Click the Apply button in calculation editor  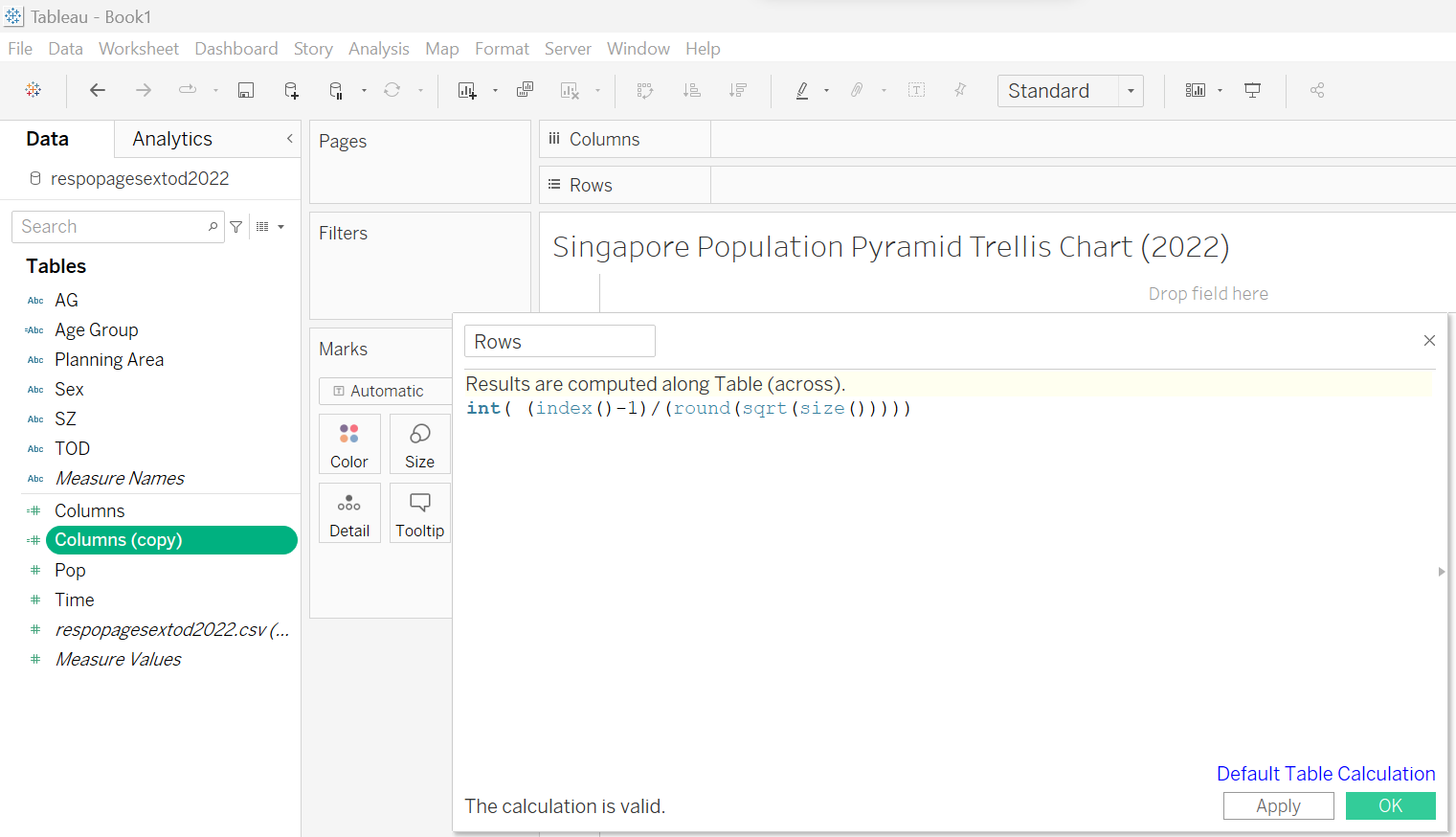(x=1278, y=806)
